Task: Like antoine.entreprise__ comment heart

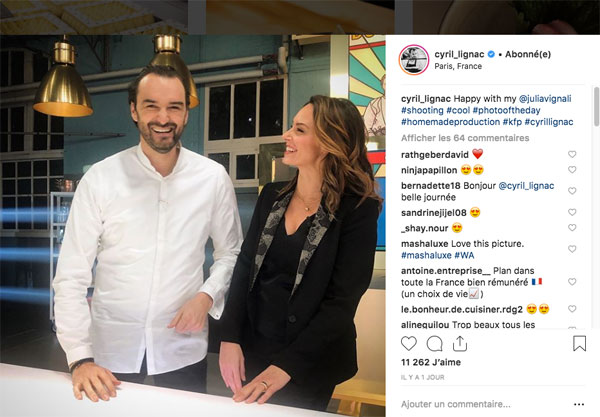Action: tap(572, 282)
